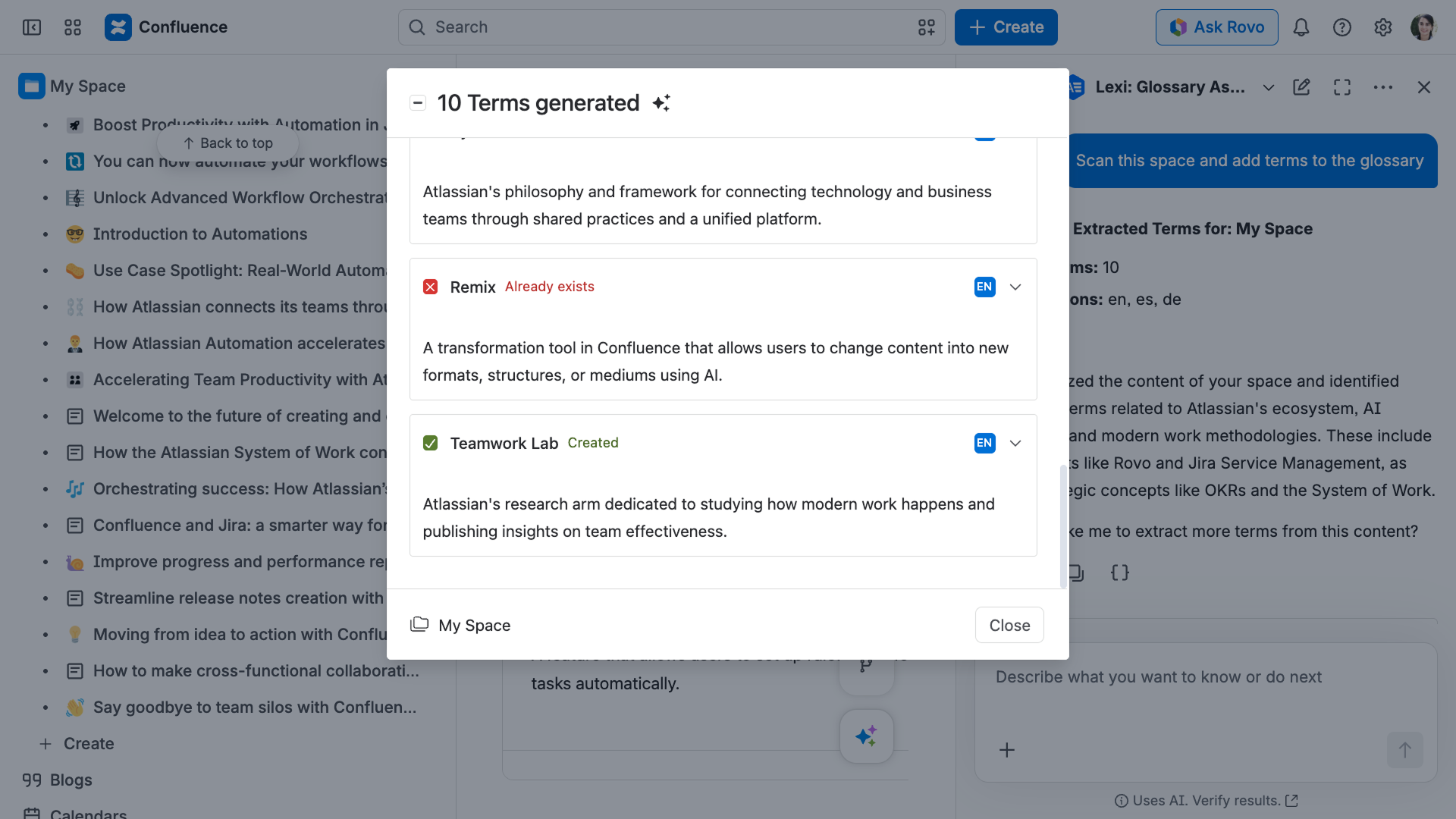This screenshot has width=1456, height=819.
Task: Open 'Unlock Advanced Workflow Orchestration' page
Action: [240, 198]
